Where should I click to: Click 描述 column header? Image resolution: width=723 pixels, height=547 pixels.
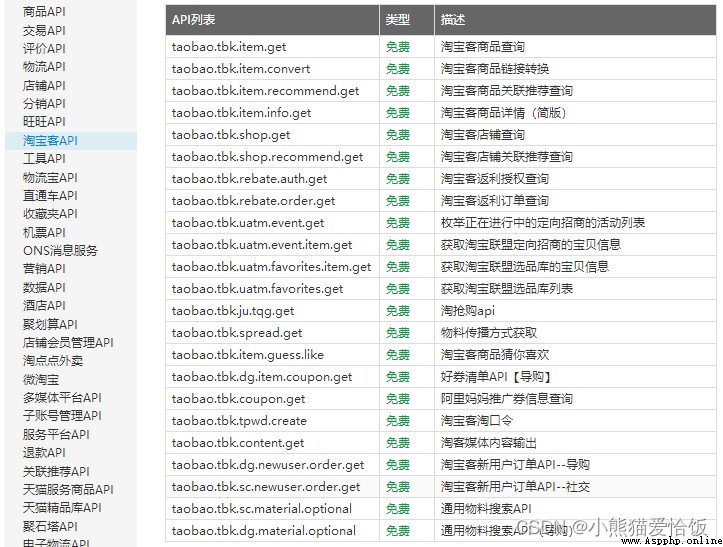click(x=453, y=20)
